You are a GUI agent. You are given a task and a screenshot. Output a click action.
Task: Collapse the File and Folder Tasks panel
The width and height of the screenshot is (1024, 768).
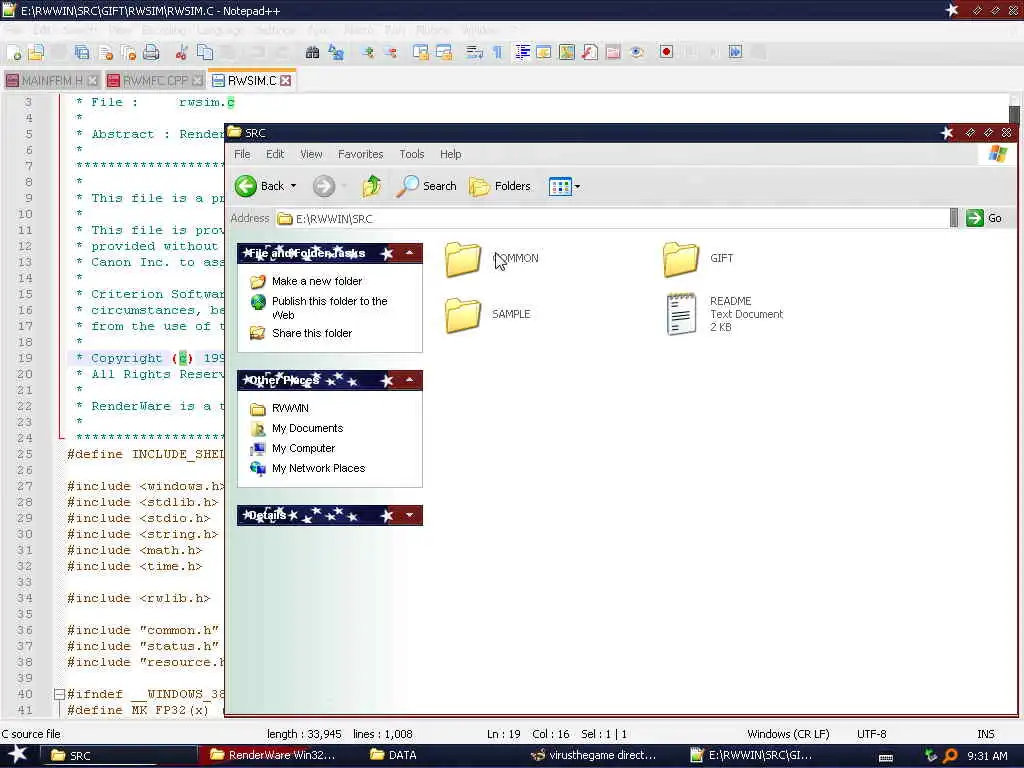click(409, 253)
